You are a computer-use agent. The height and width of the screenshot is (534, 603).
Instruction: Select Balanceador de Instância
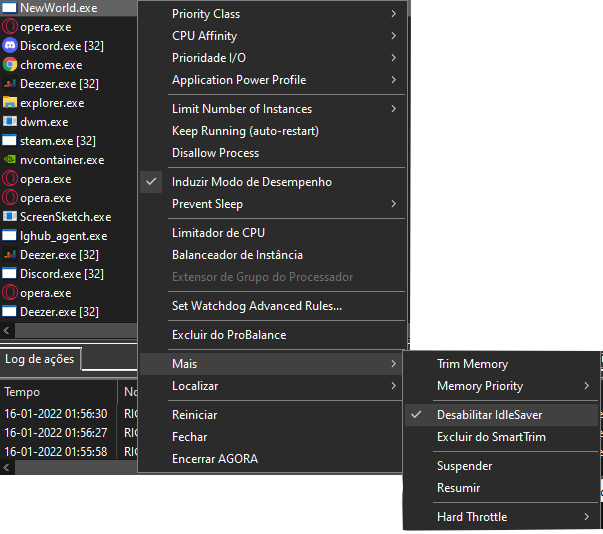(273, 255)
